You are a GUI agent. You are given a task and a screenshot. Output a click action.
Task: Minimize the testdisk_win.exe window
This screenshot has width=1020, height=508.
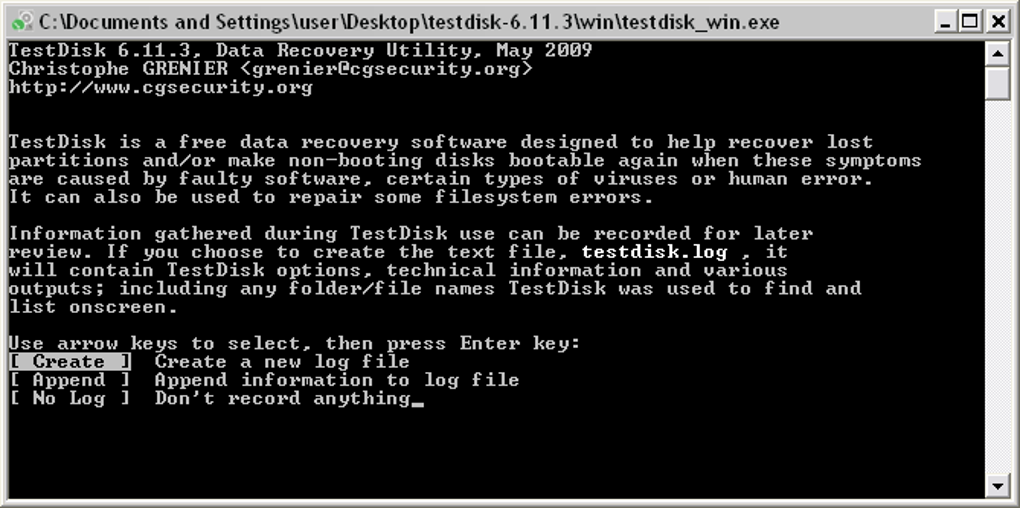coord(947,21)
